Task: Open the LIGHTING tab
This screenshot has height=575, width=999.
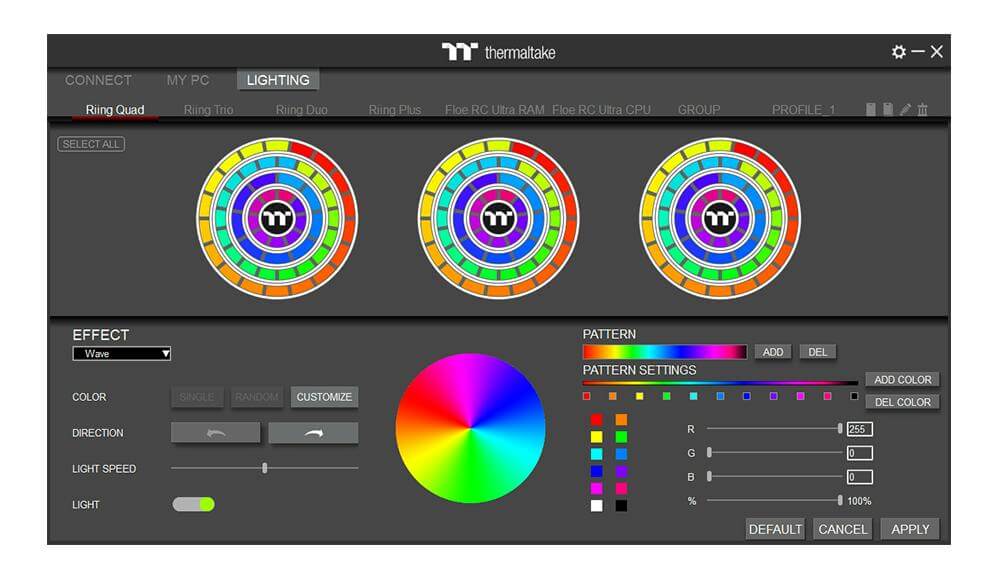Action: [x=278, y=80]
